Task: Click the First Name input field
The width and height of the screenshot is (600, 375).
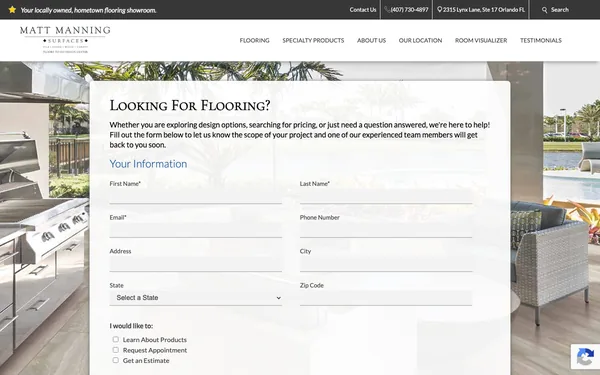Action: (196, 196)
